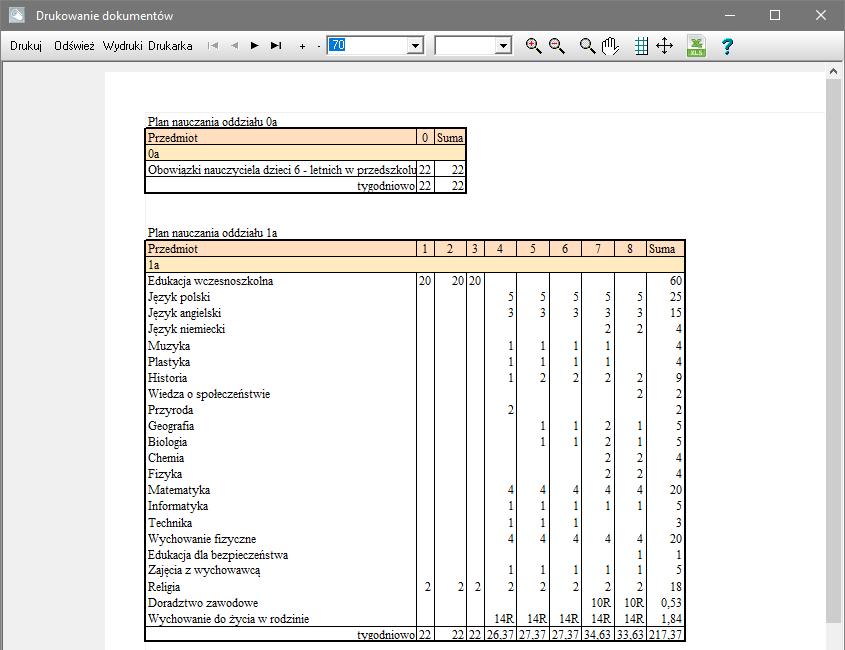Click the 'Wychowanie fizyczne' row label
The image size is (845, 650).
click(x=202, y=539)
